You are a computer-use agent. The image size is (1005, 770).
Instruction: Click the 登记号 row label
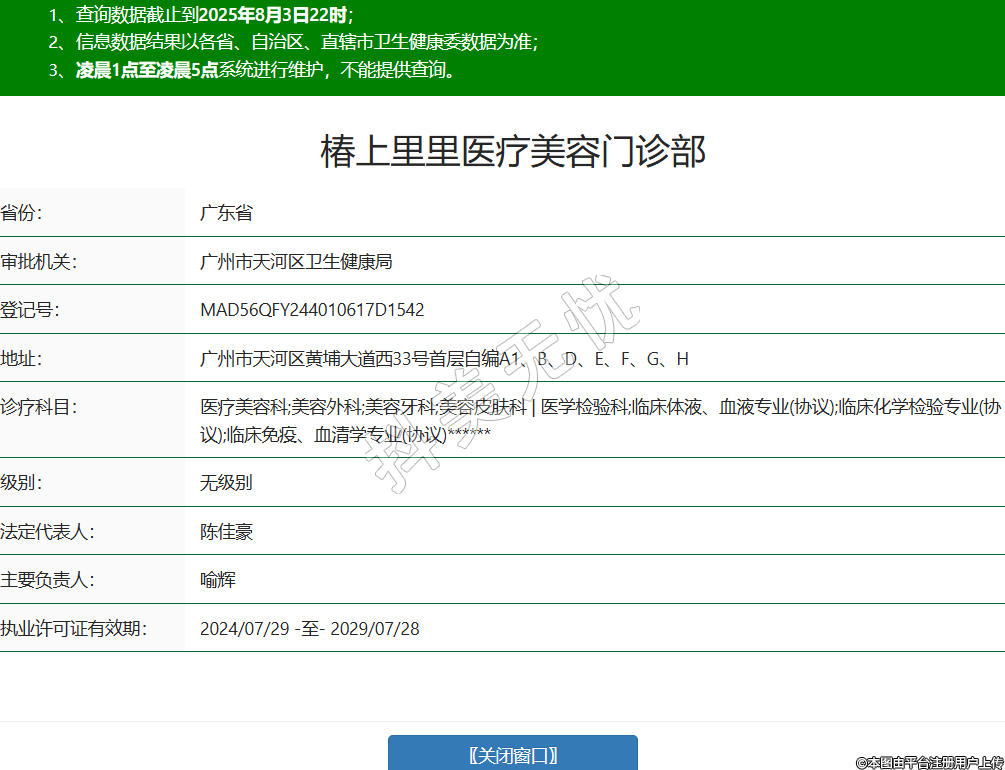[x=30, y=310]
